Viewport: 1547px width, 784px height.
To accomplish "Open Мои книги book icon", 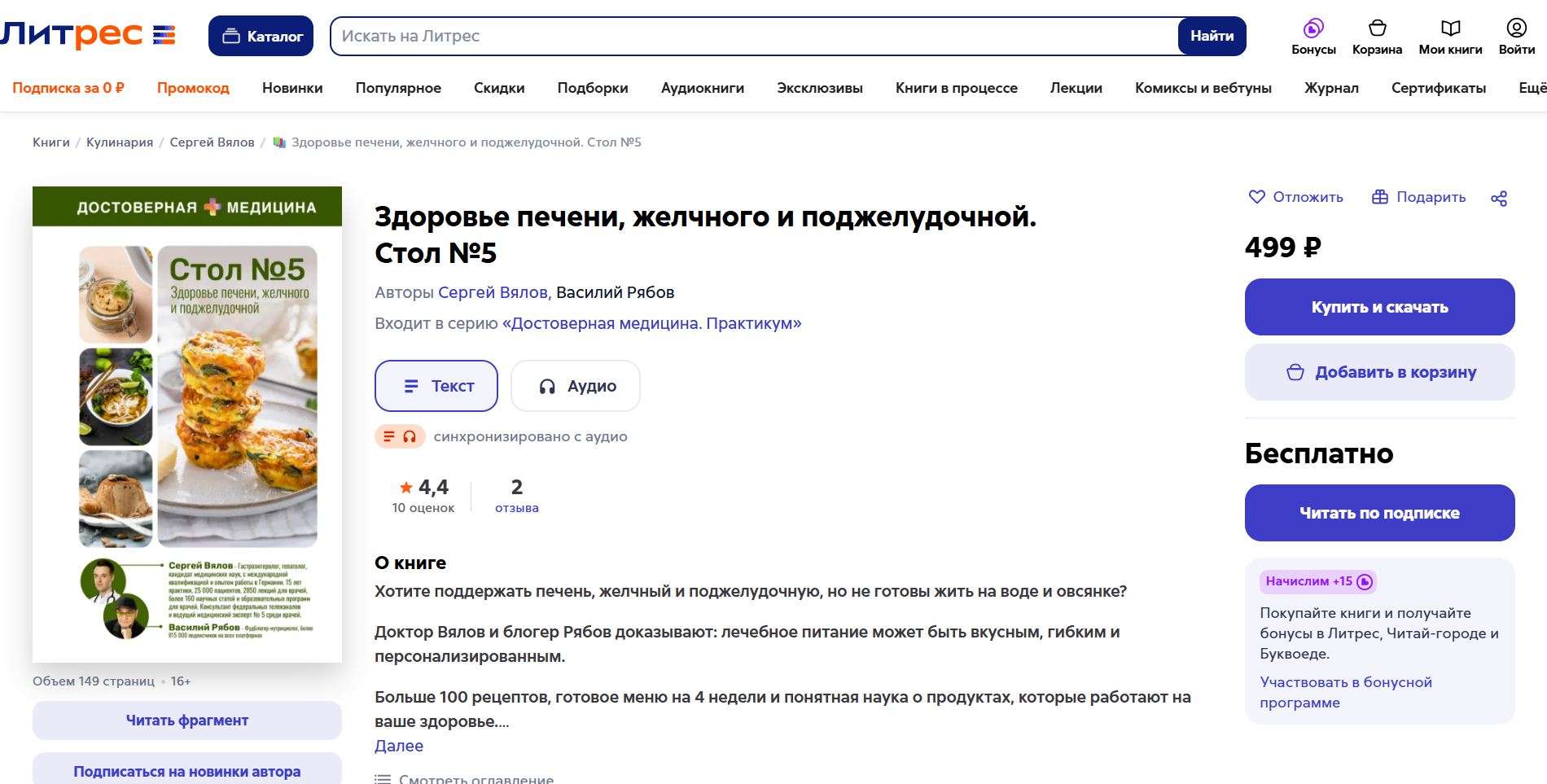I will tap(1450, 28).
